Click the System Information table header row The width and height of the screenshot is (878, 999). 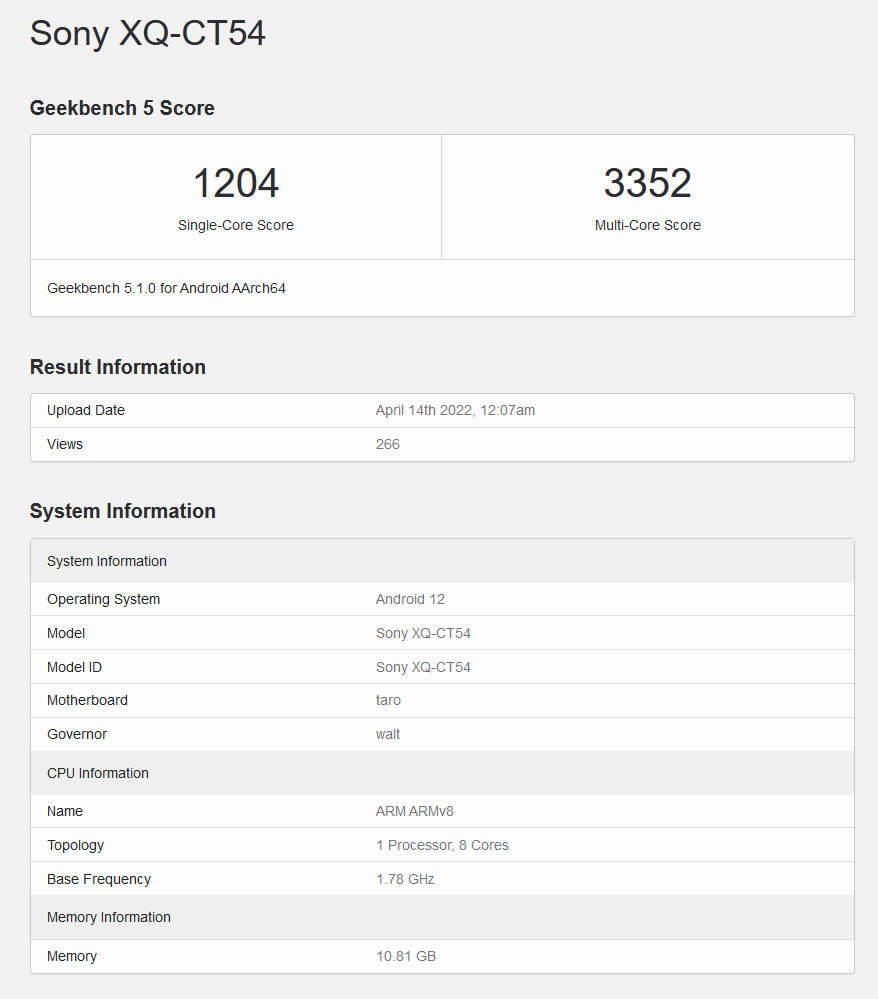442,561
